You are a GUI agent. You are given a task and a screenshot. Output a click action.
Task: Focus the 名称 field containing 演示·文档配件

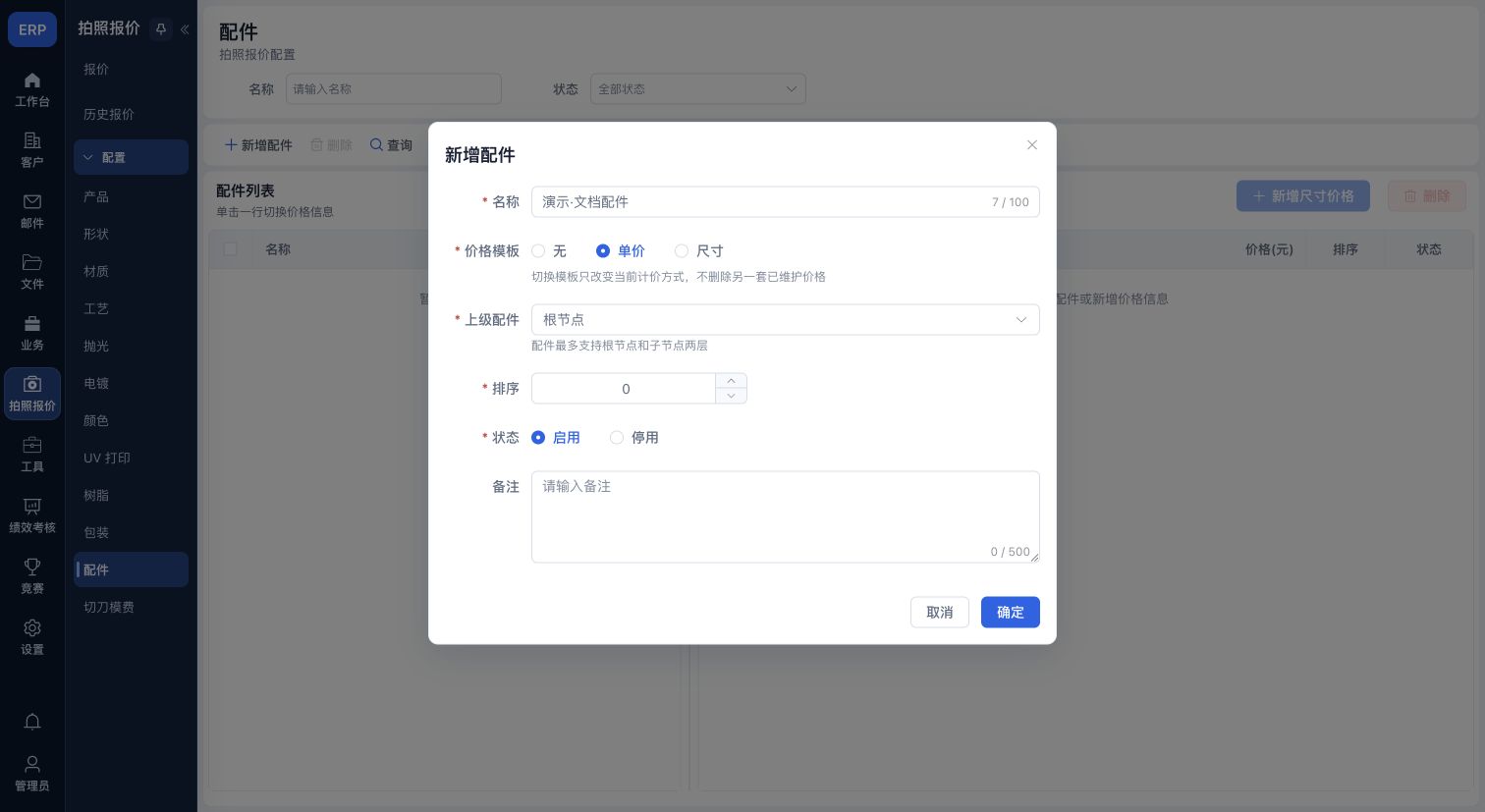click(x=786, y=202)
